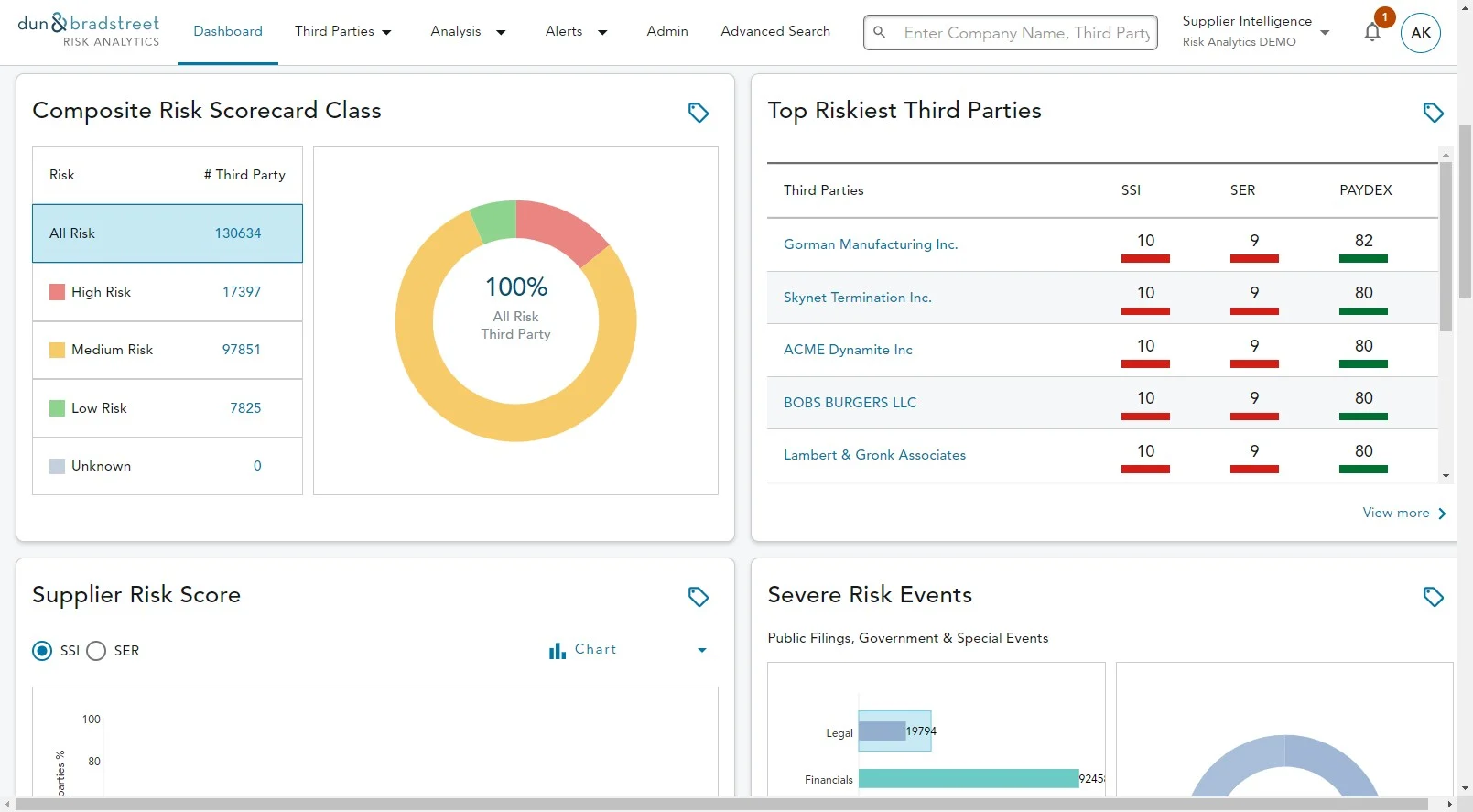Click the Dun & Bradstreet logo
Image resolution: width=1473 pixels, height=812 pixels.
(x=89, y=30)
